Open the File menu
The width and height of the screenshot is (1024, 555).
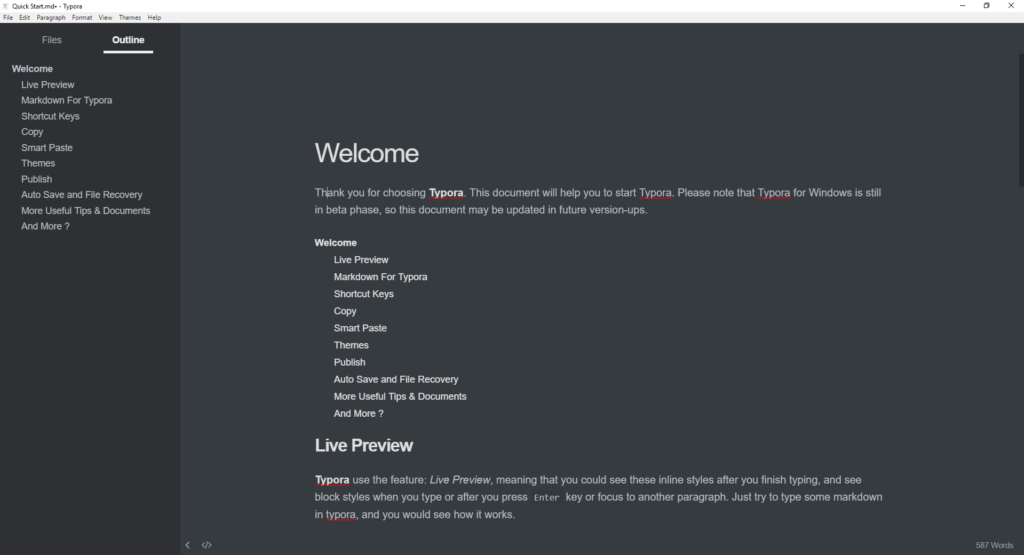point(8,18)
